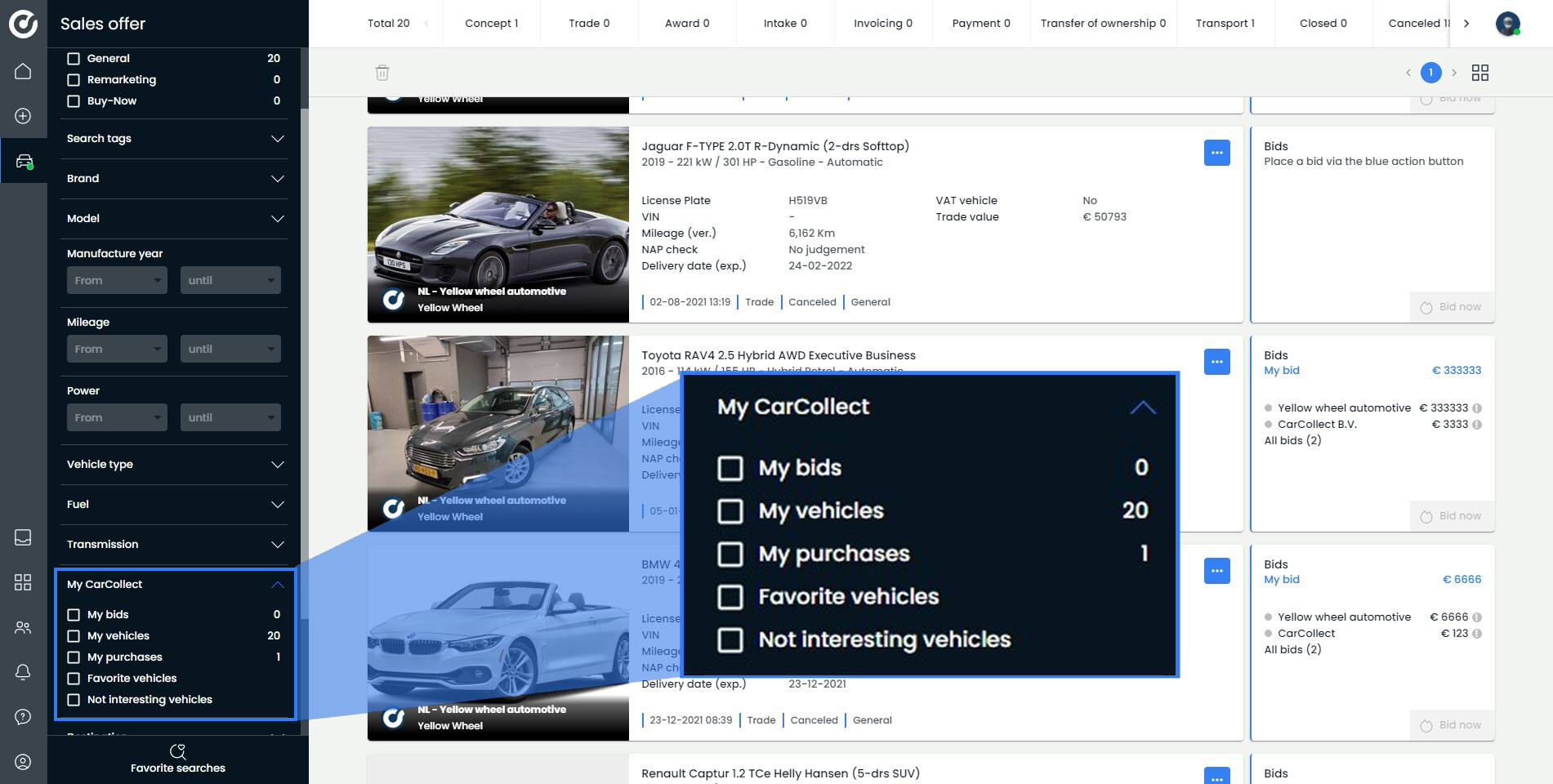1553x784 pixels.
Task: Click Favorite searches magnifier icon
Action: (177, 751)
